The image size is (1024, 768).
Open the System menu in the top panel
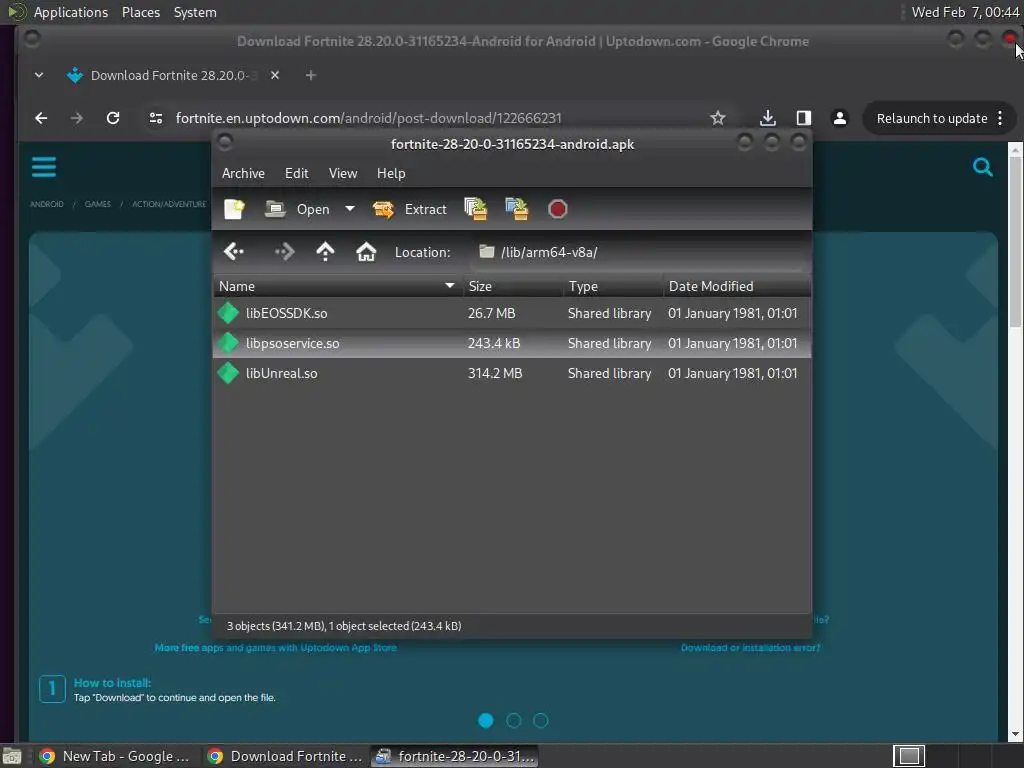tap(195, 12)
